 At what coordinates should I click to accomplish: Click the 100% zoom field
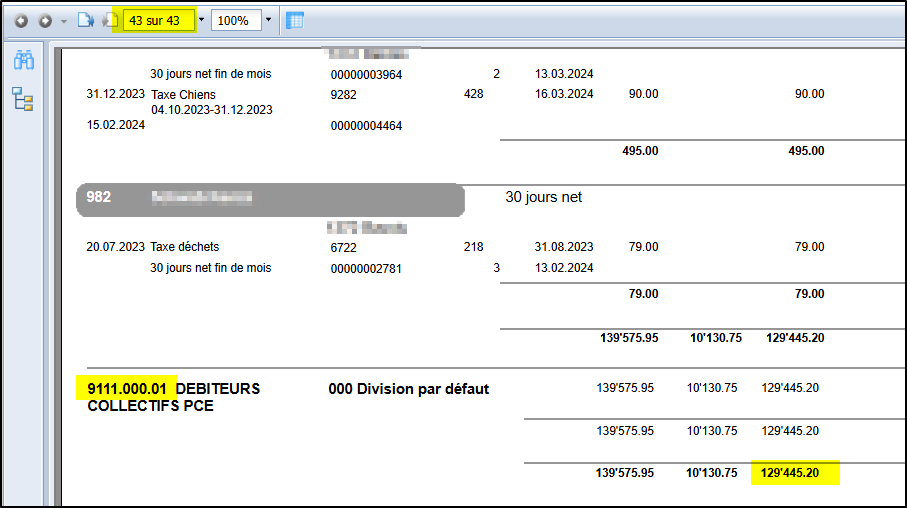click(236, 21)
